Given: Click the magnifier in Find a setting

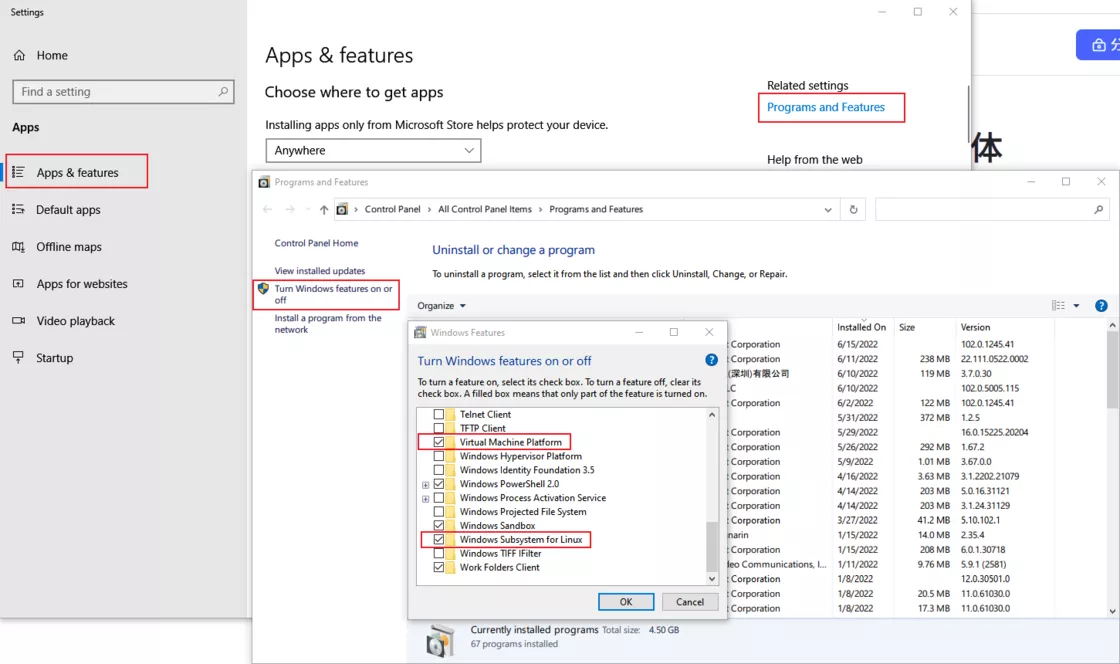Looking at the screenshot, I should click(x=223, y=91).
